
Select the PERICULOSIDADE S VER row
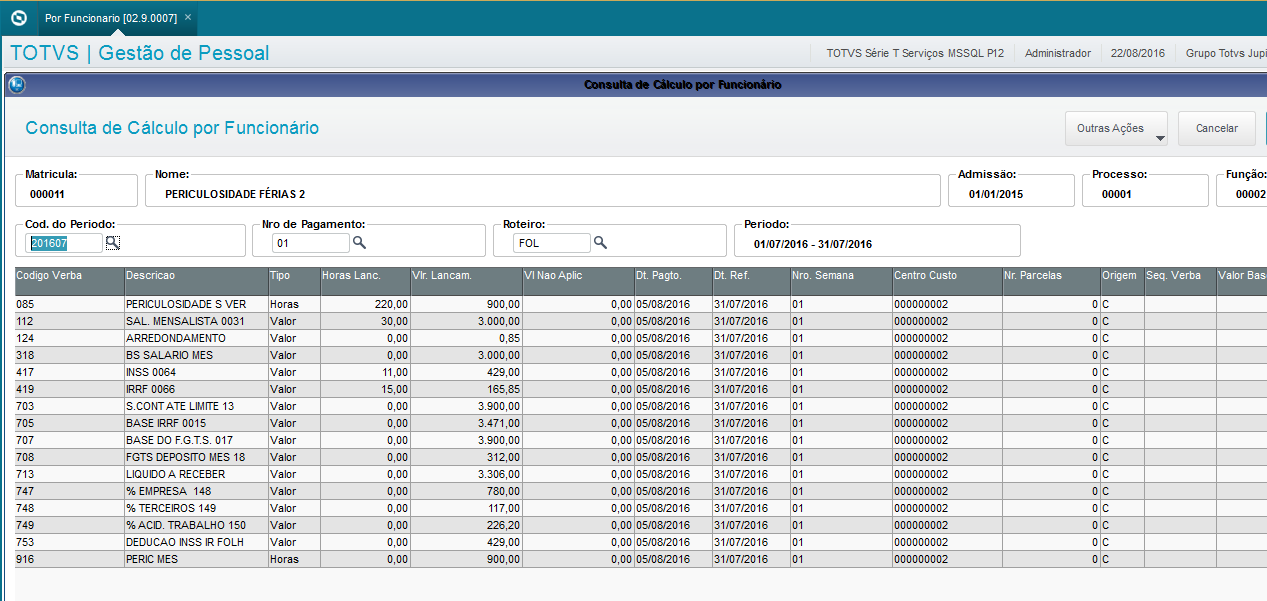click(x=640, y=304)
